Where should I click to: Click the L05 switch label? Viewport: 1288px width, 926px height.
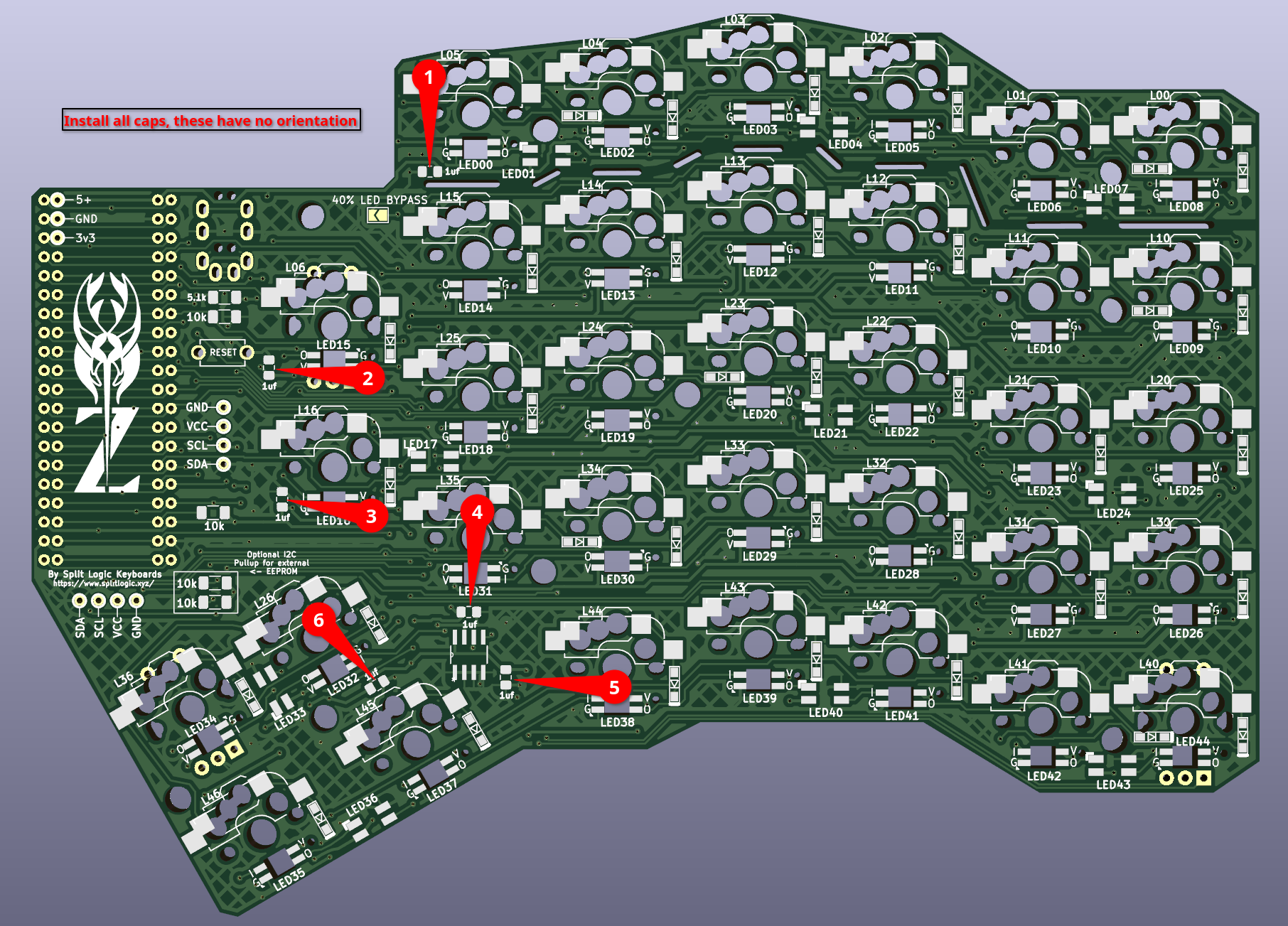449,55
